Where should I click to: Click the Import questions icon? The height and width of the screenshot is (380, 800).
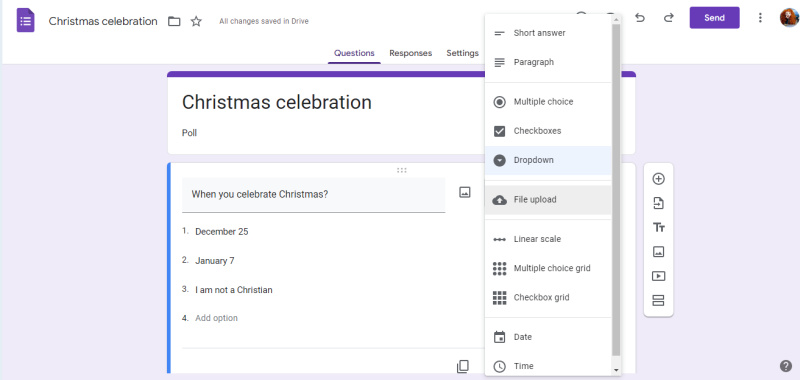659,204
